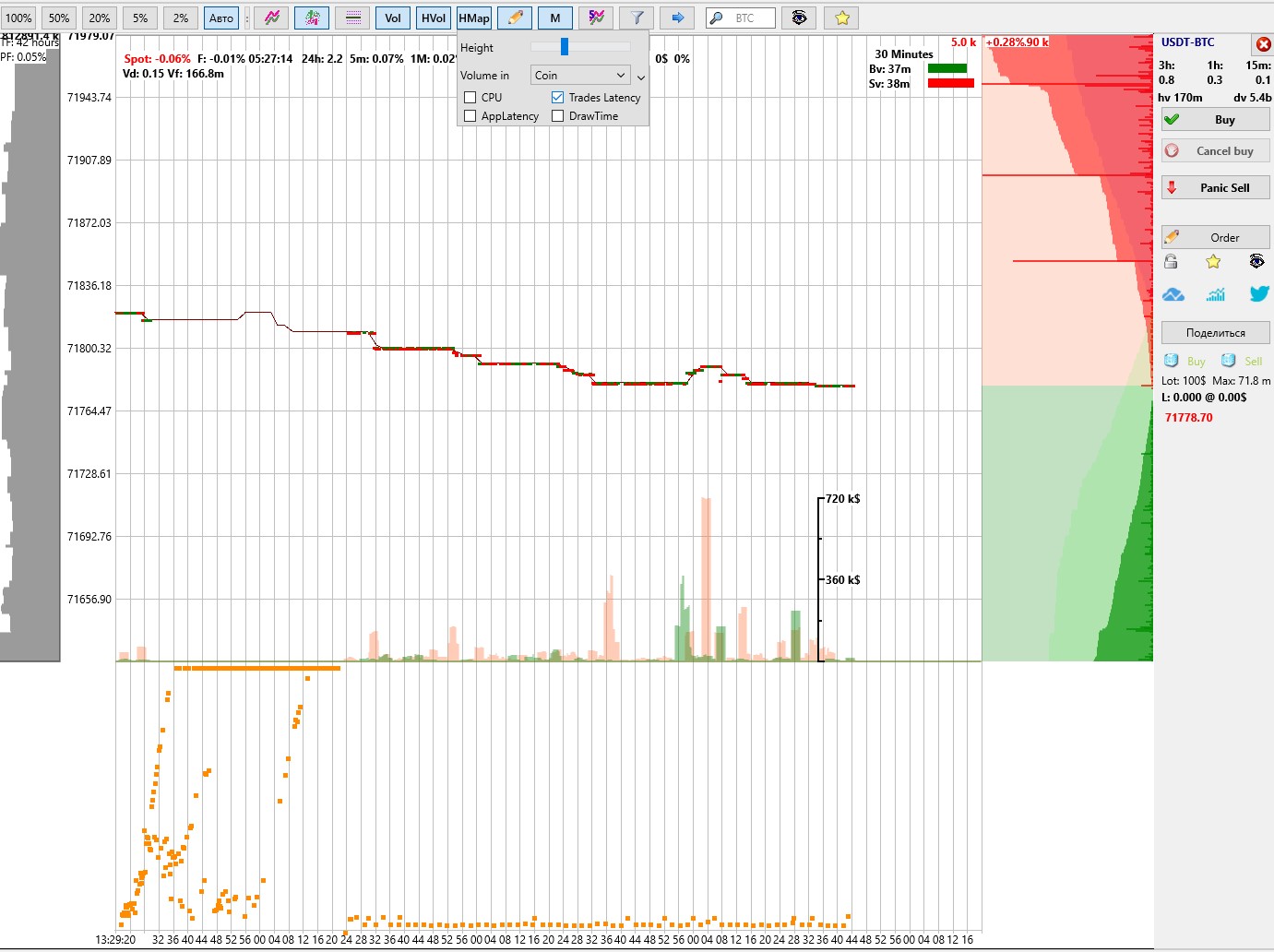Click the Поделиться share button
The image size is (1274, 952).
[x=1215, y=333]
